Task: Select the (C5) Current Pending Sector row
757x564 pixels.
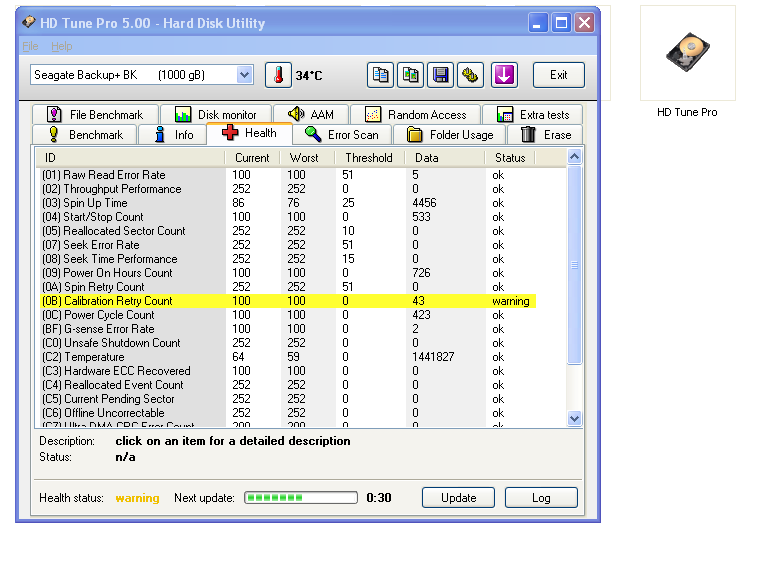Action: click(x=288, y=399)
